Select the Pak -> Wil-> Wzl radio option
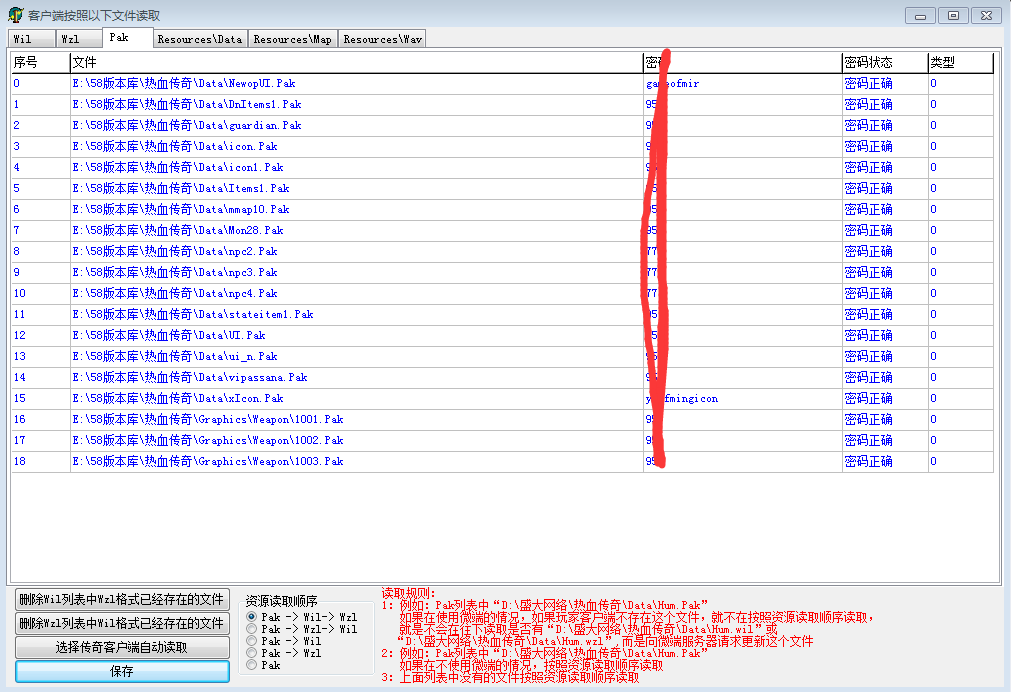The width and height of the screenshot is (1011, 692). 252,617
